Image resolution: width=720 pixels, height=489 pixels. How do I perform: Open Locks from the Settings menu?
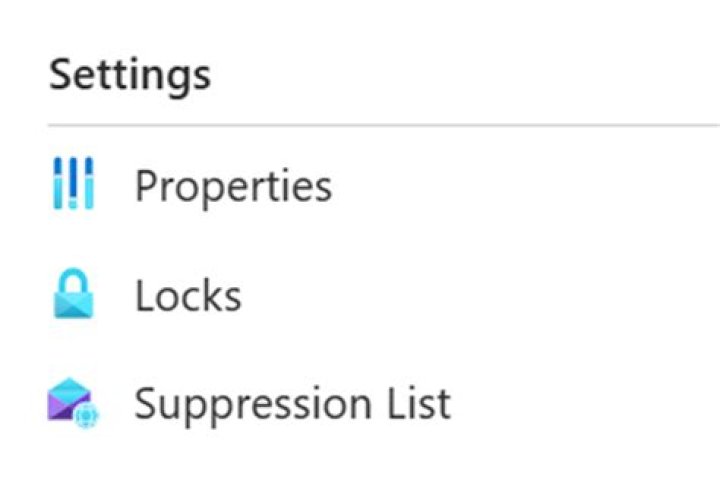click(188, 296)
